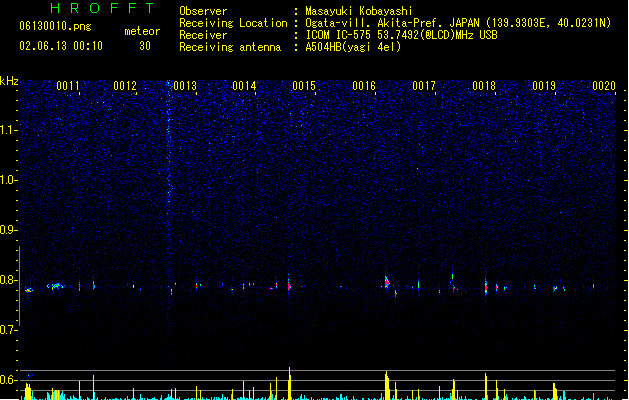
Task: Click the 0016 time marker
Action: (364, 86)
